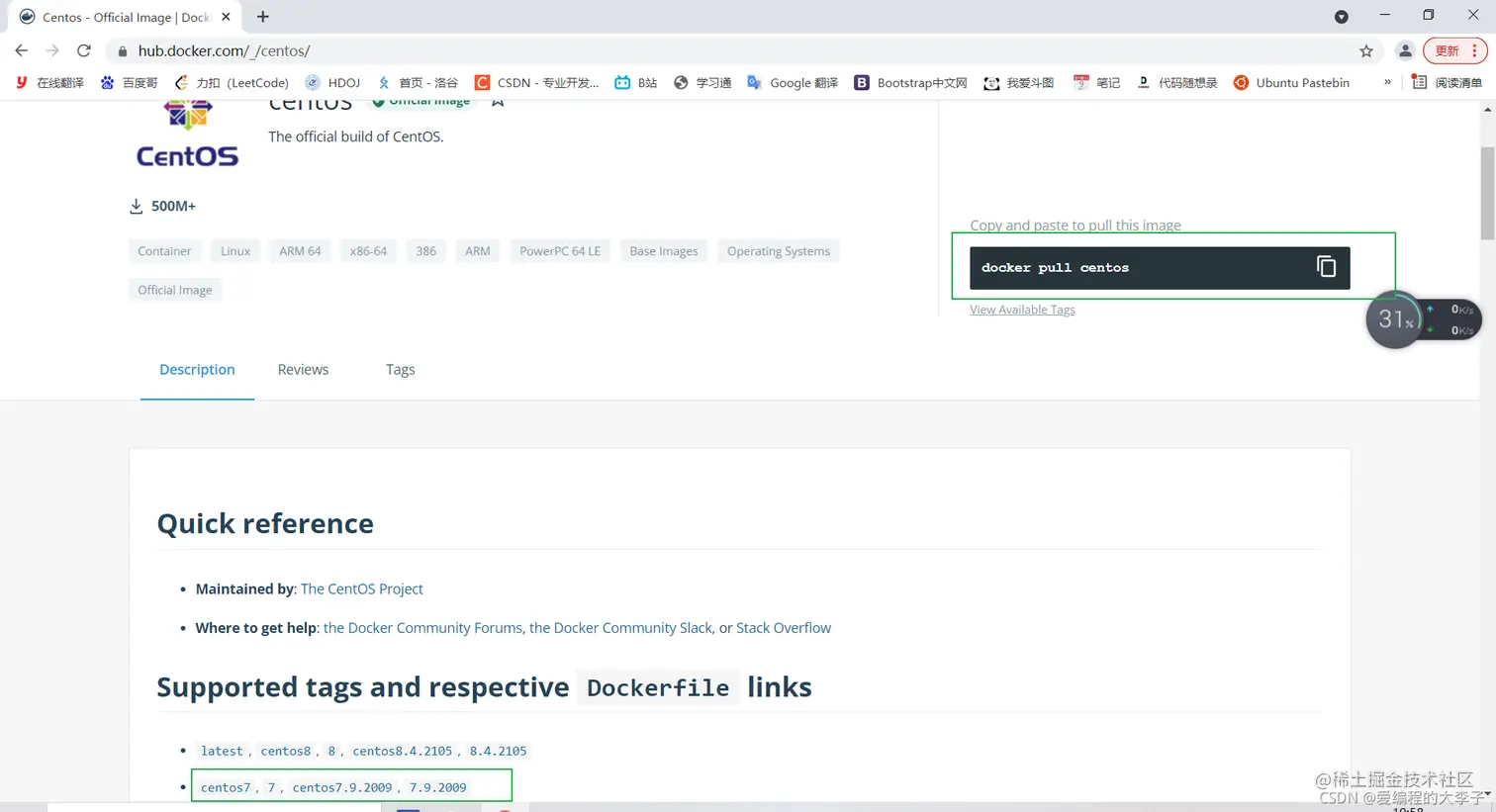Copy the docker pull centos command
Screen dimensions: 1496x812
1326,267
